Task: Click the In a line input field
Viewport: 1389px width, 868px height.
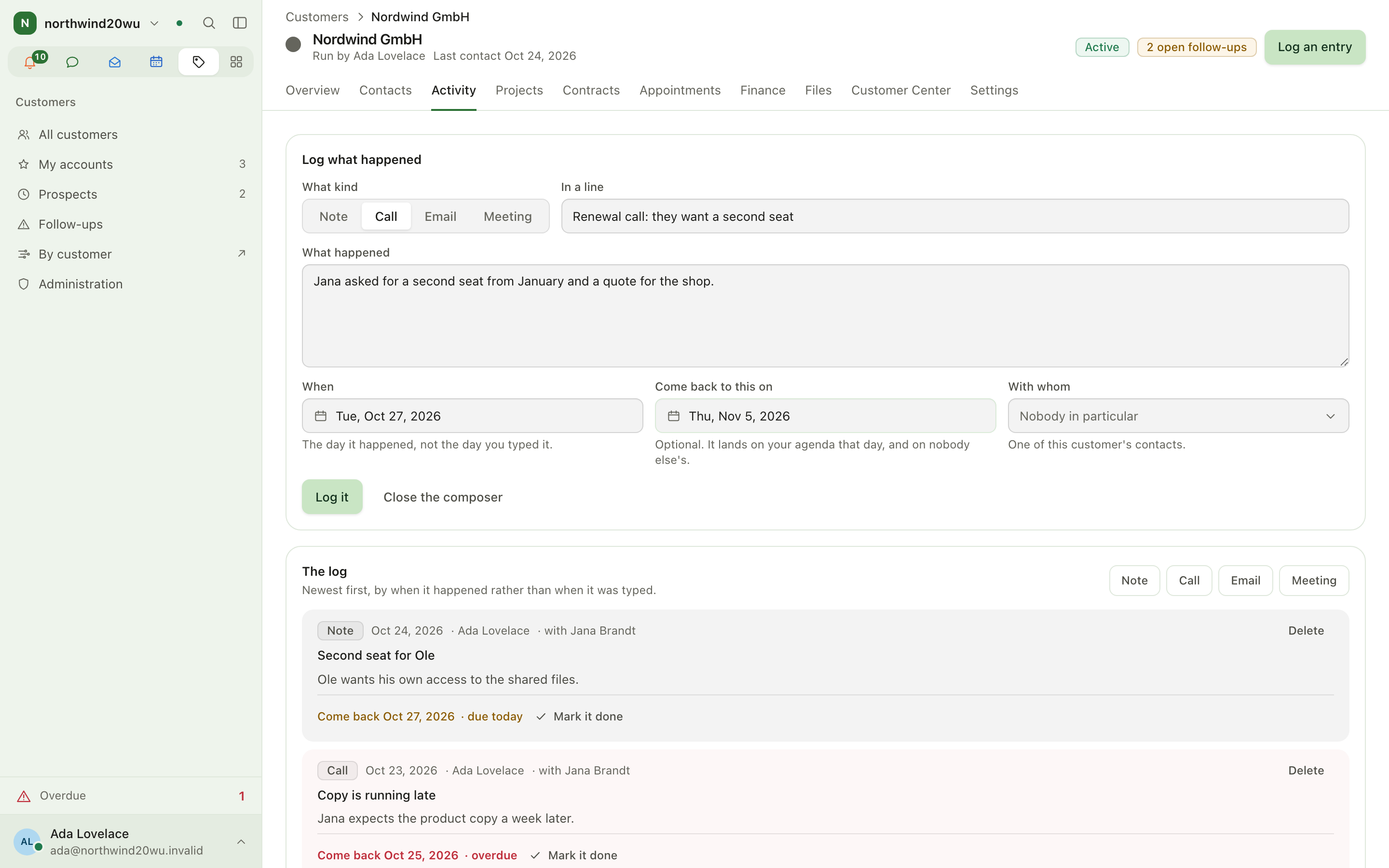Action: coord(955,217)
